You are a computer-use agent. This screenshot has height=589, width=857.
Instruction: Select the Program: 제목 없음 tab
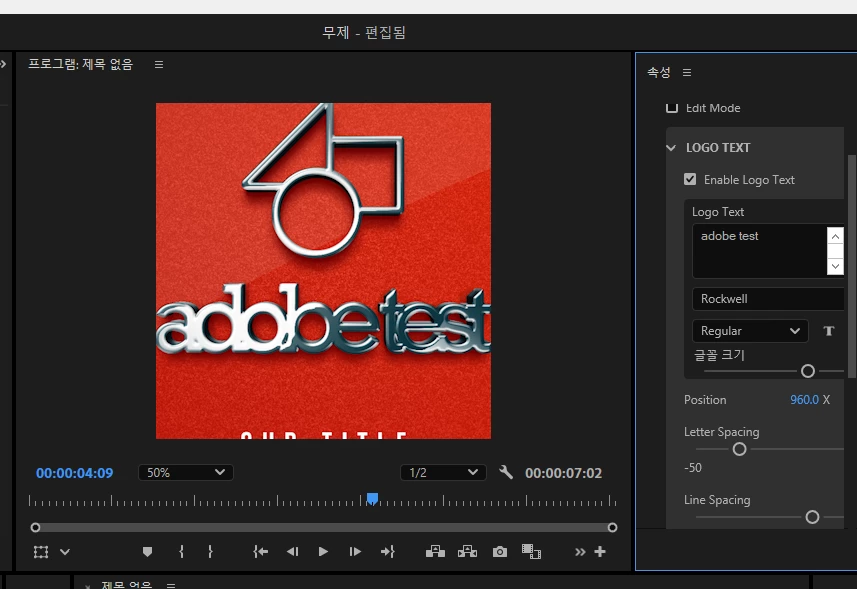pos(81,64)
